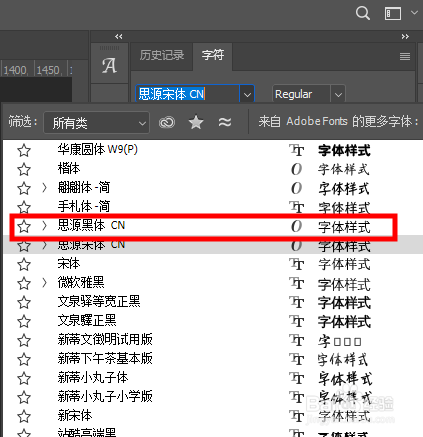Open the workspace switcher icon
Screen dimensions: 423x437
coord(393,14)
